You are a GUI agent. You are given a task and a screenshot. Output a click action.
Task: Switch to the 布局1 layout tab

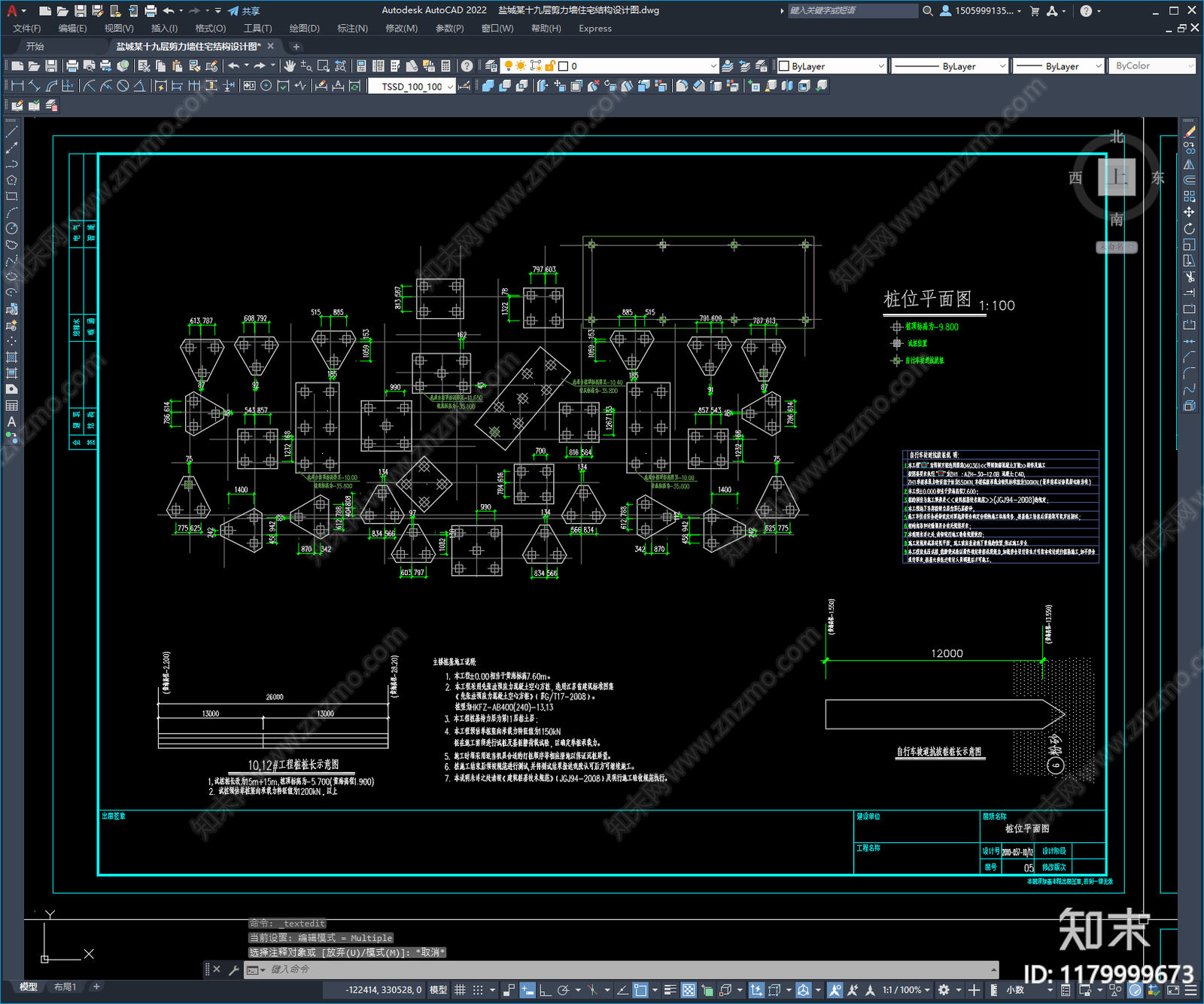[x=65, y=987]
